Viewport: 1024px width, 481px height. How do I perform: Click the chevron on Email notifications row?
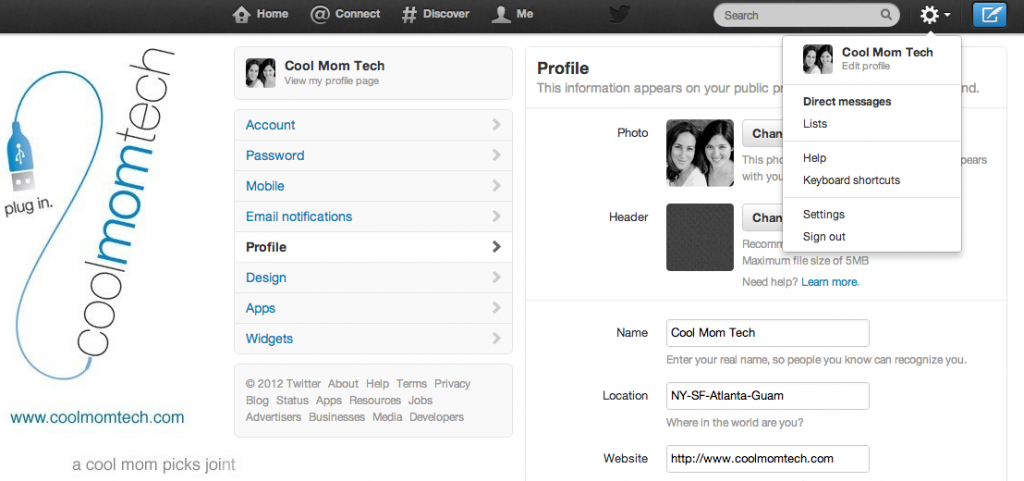tap(496, 216)
